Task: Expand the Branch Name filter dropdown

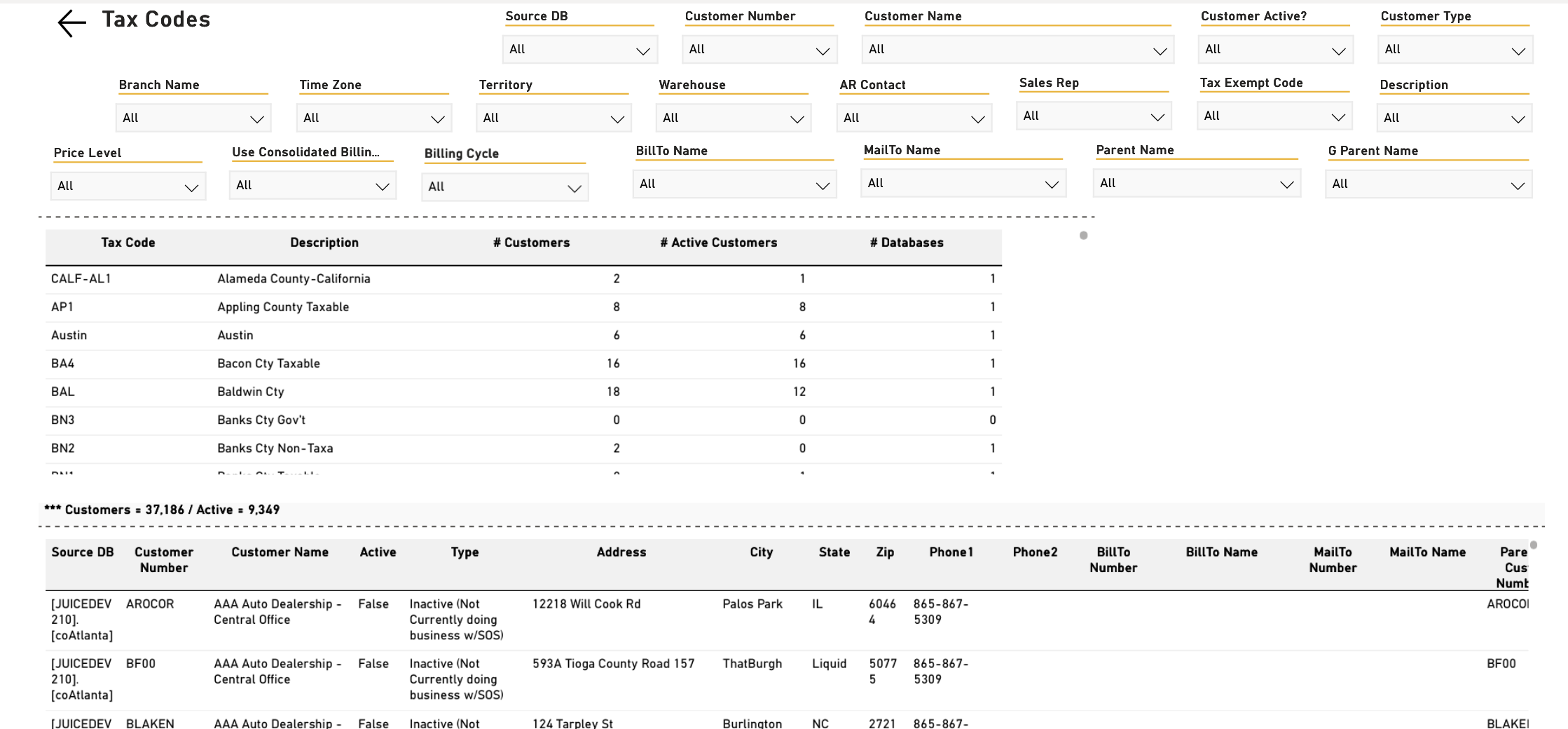Action: tap(193, 118)
